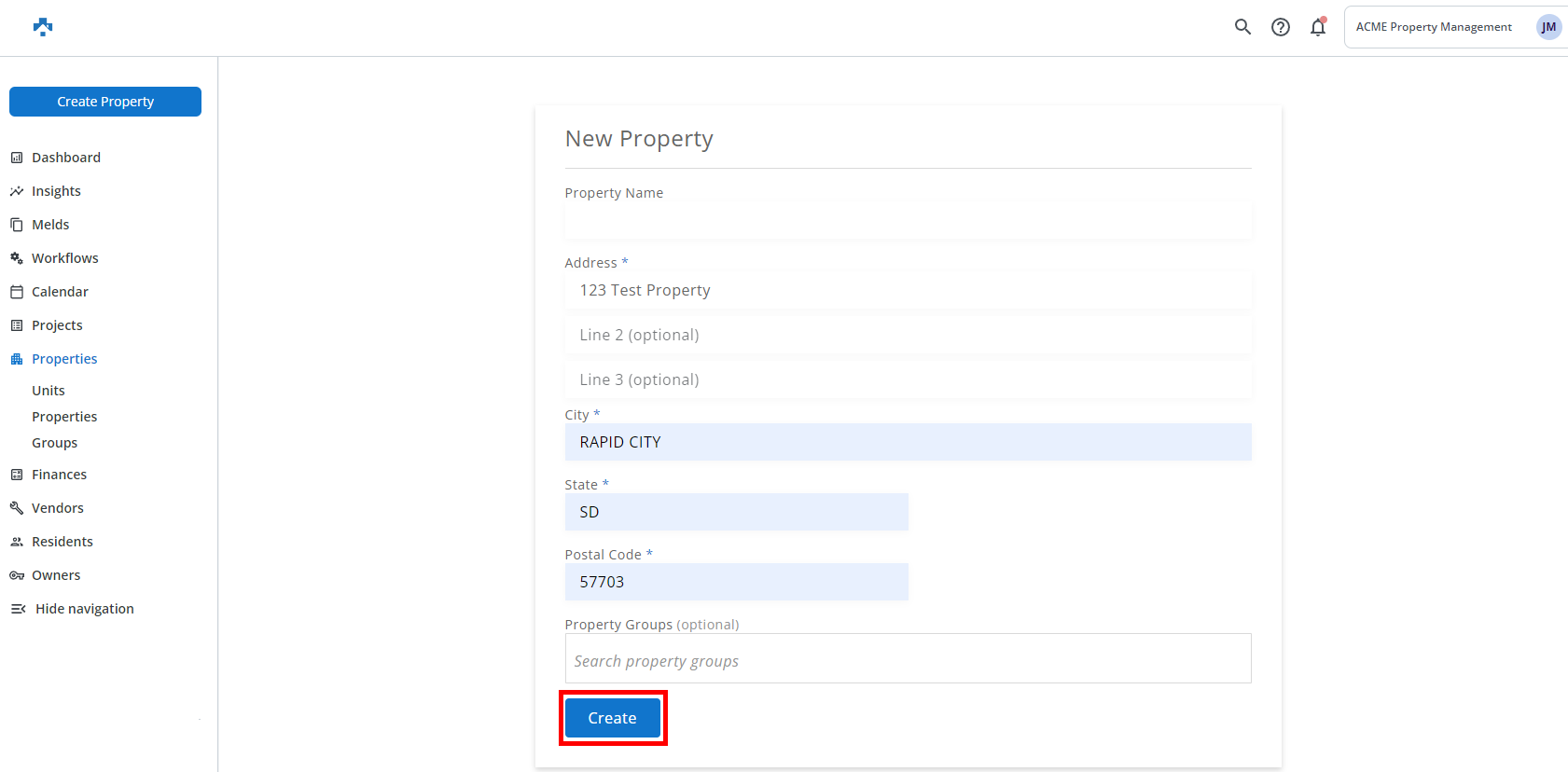Click the search magnifier icon

(1242, 27)
